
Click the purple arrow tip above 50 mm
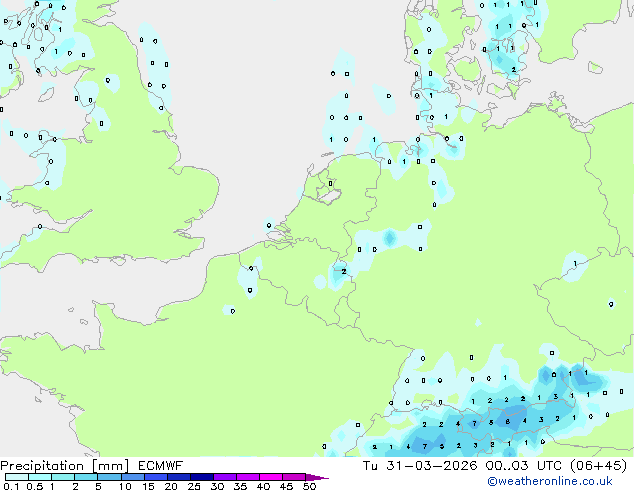[x=317, y=477]
